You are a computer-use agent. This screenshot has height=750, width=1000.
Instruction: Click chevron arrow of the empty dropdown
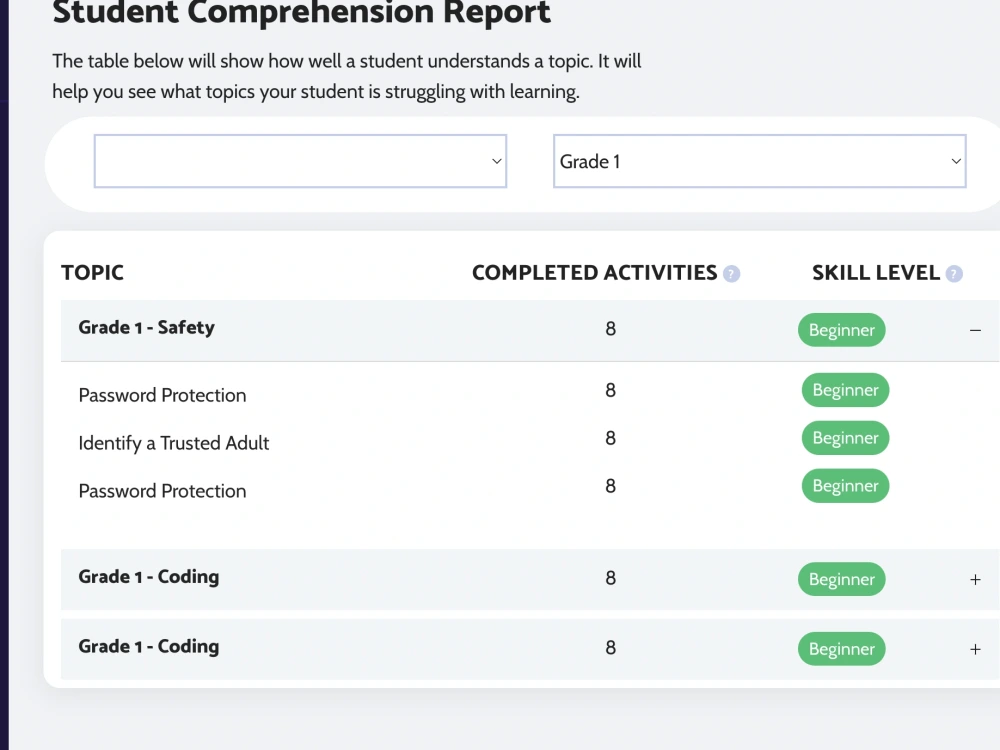click(x=497, y=161)
